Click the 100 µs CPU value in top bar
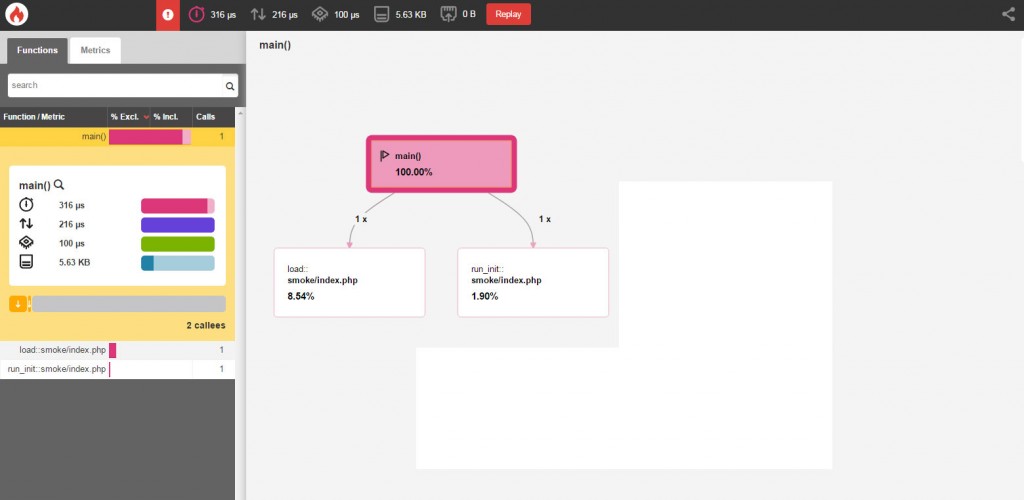 point(347,14)
